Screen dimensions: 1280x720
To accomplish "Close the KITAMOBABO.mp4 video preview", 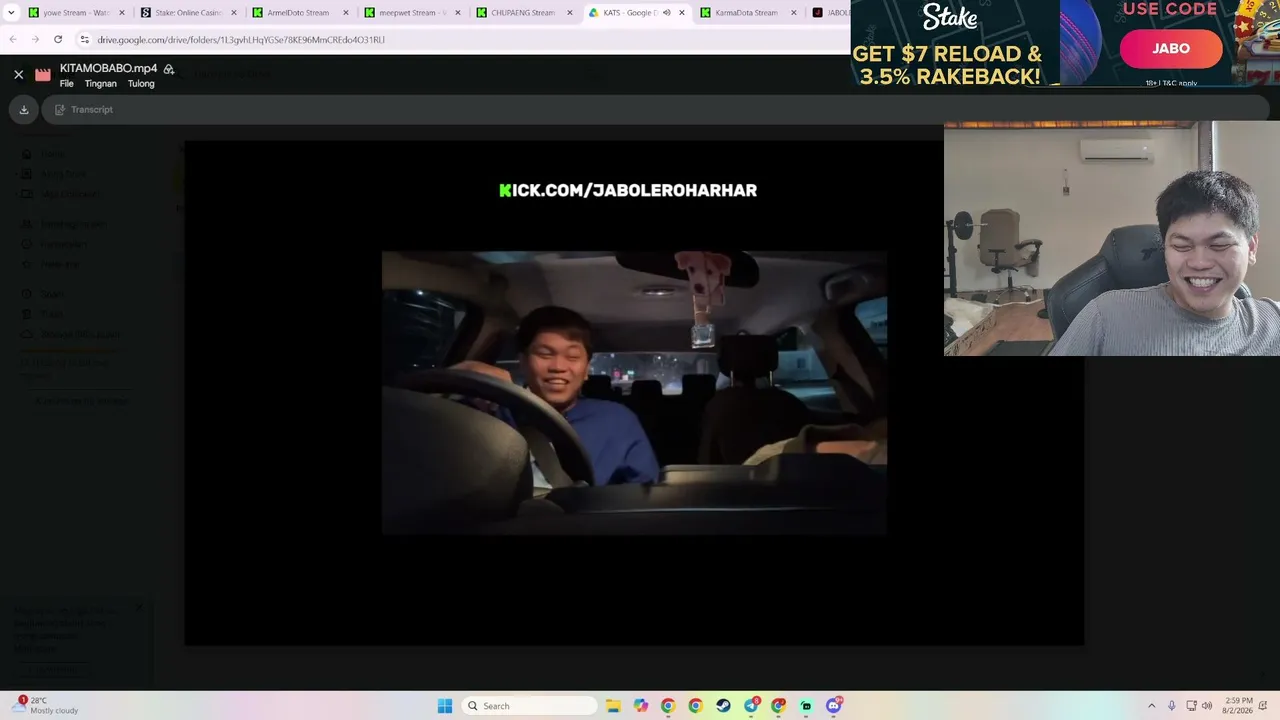I will coord(18,75).
